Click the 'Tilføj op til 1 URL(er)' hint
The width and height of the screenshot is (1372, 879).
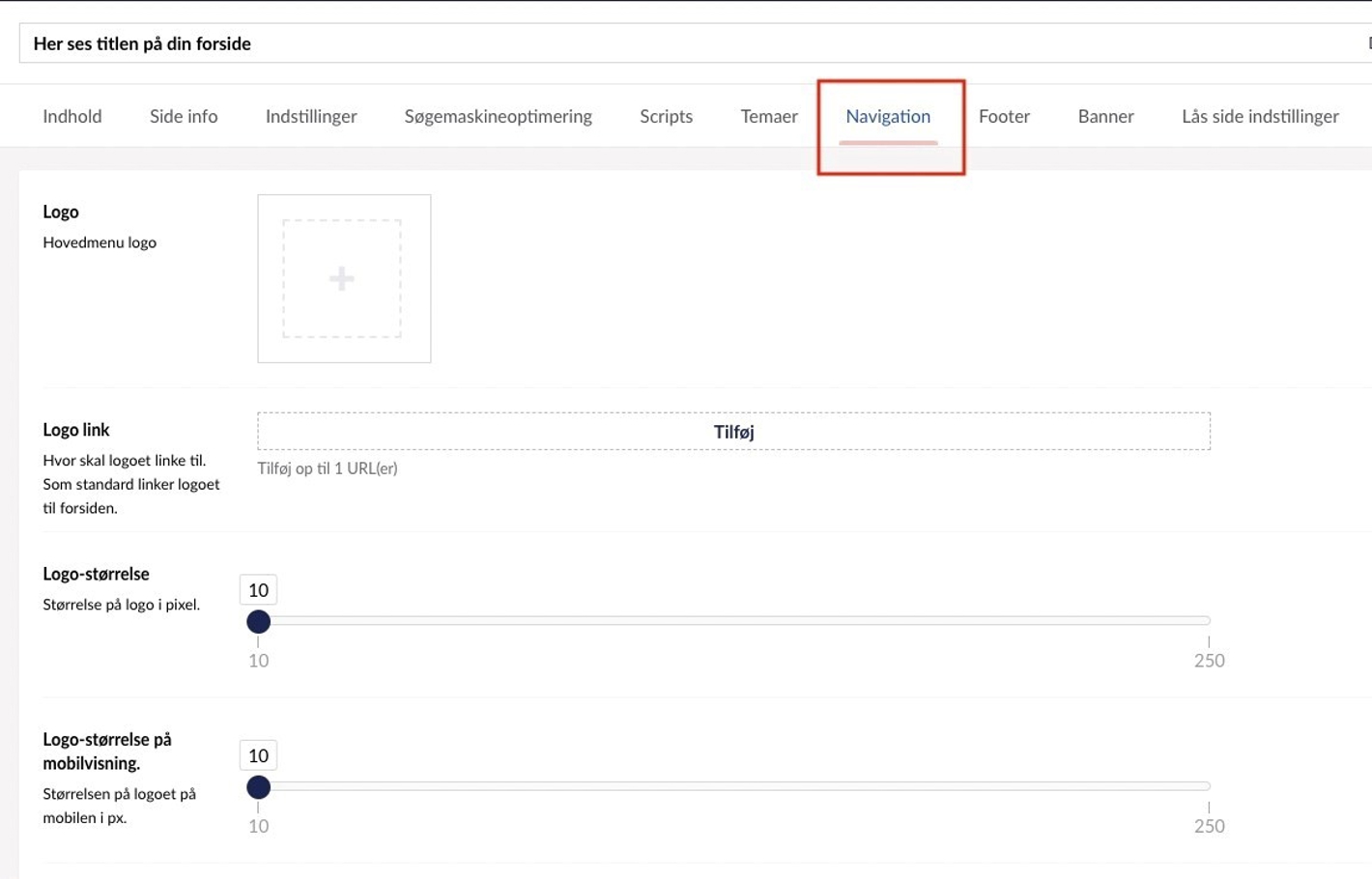(328, 468)
